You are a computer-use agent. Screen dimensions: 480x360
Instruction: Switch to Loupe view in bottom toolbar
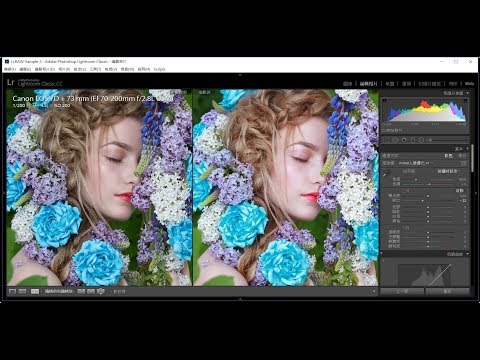pos(12,291)
